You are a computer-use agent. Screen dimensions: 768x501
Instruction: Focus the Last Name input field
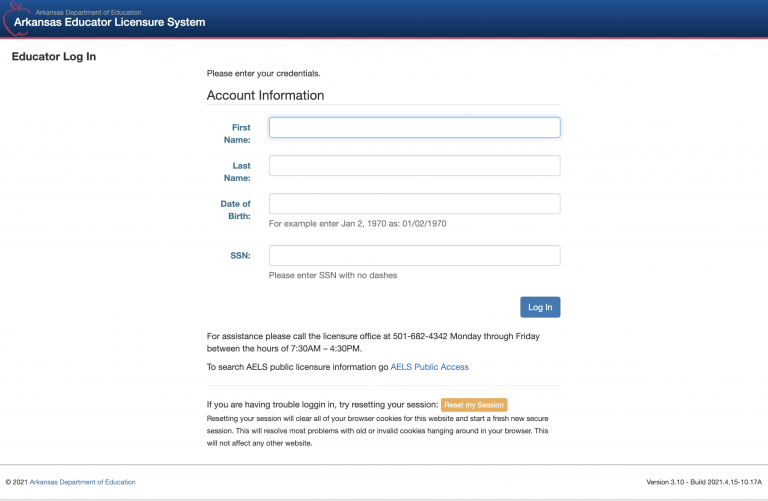414,166
